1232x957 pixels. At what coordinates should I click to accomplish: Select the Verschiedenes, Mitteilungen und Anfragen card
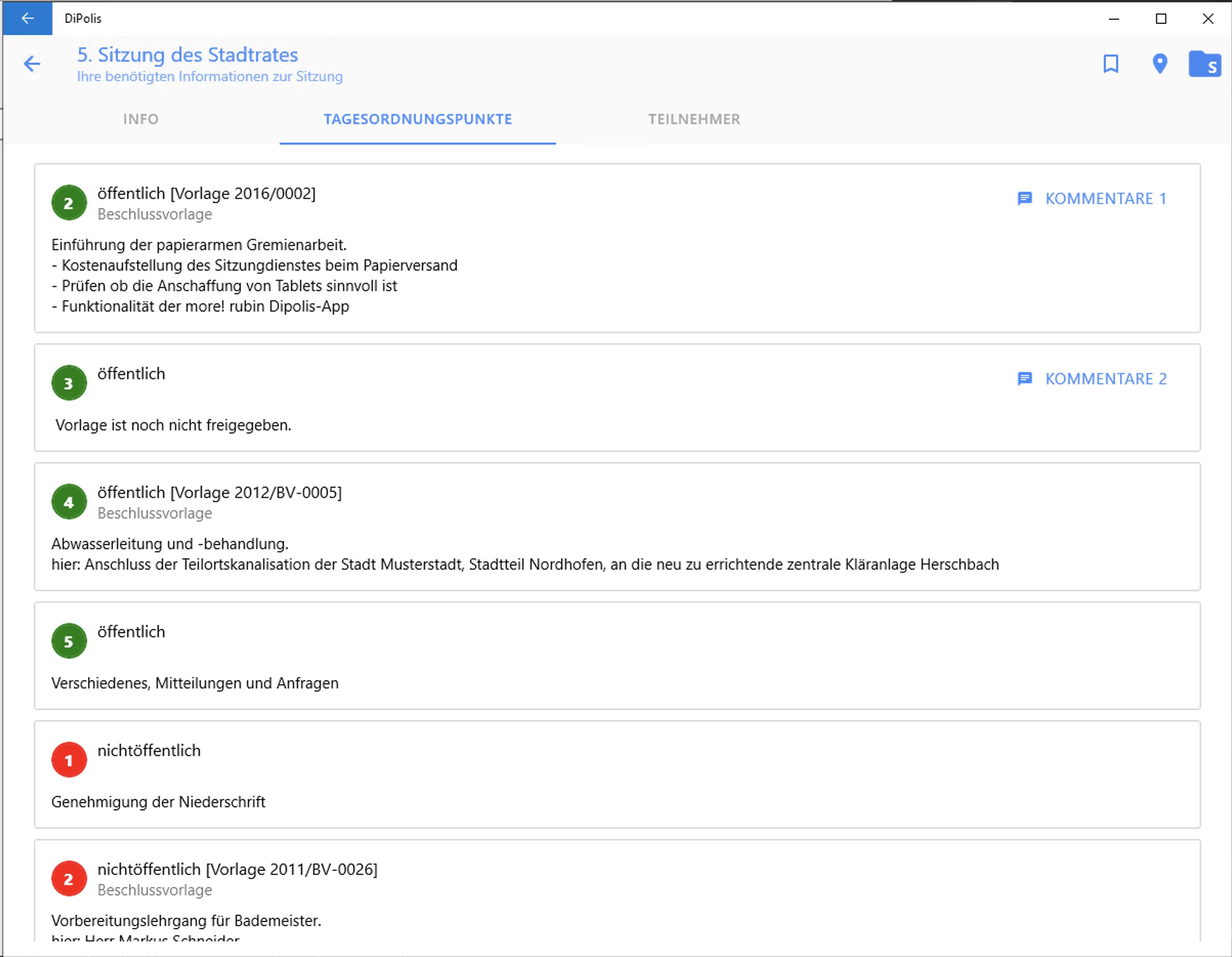(x=195, y=683)
